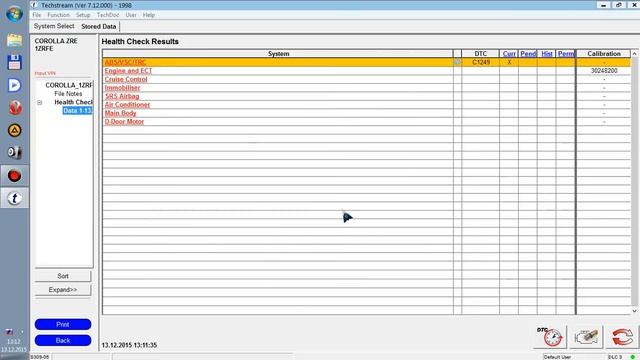Click the Perm column header link

(566, 53)
